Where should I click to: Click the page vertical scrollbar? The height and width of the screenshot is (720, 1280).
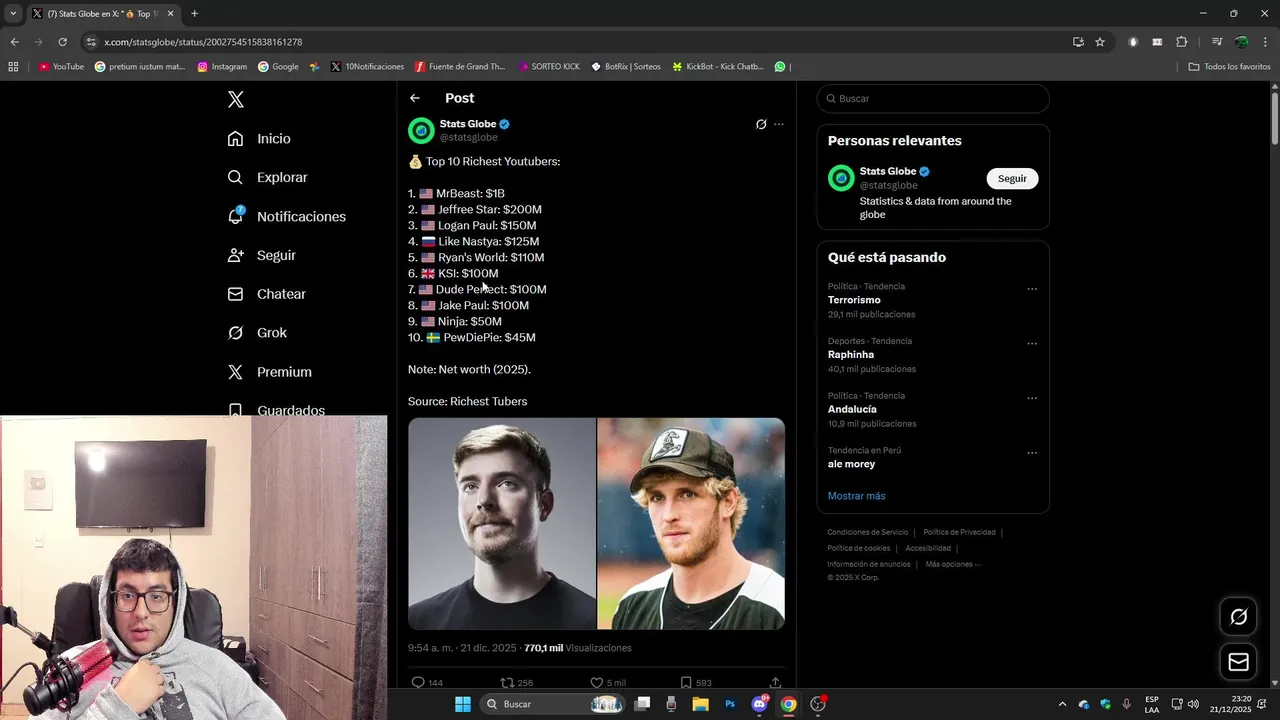pos(1274,120)
